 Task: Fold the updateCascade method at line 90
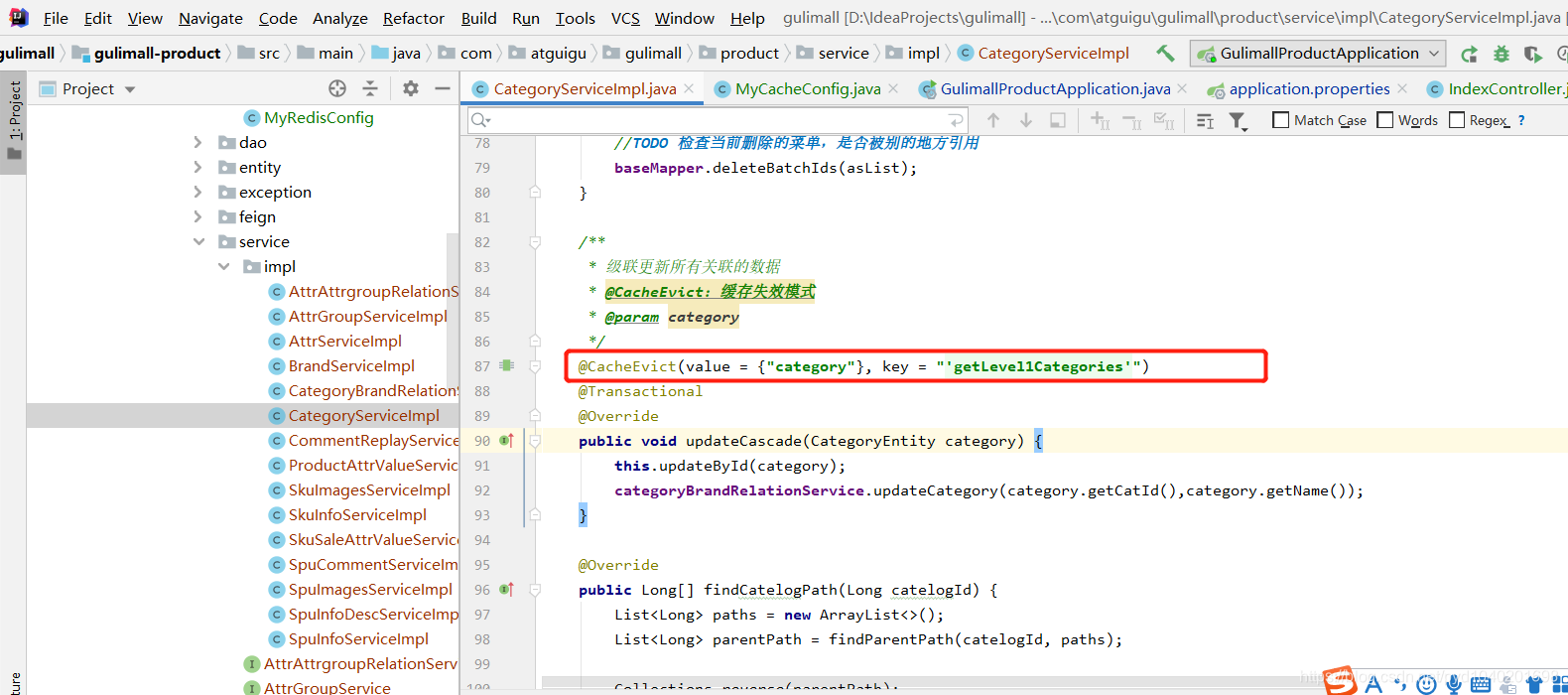coord(535,440)
